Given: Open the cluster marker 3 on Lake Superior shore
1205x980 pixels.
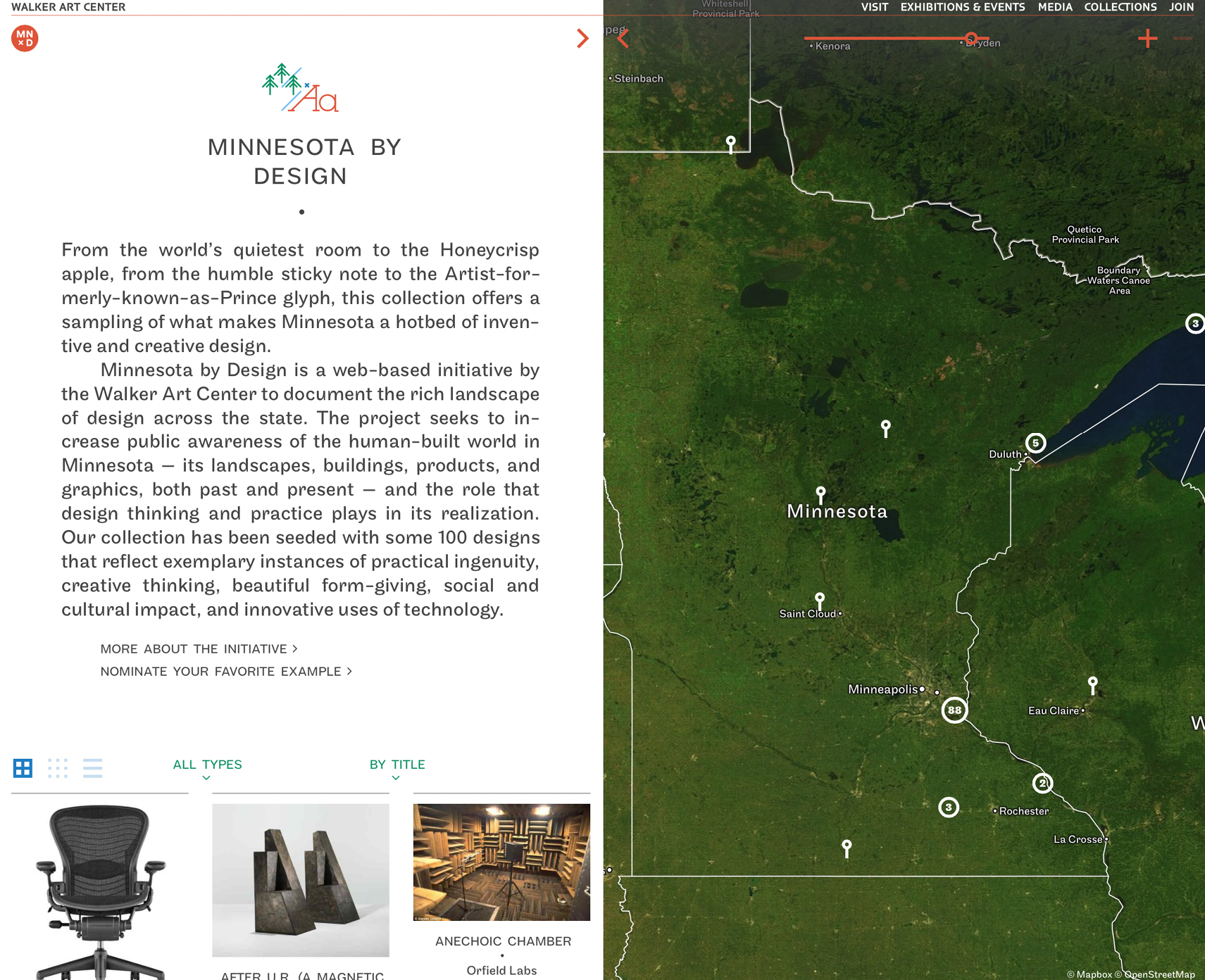Looking at the screenshot, I should [1194, 323].
